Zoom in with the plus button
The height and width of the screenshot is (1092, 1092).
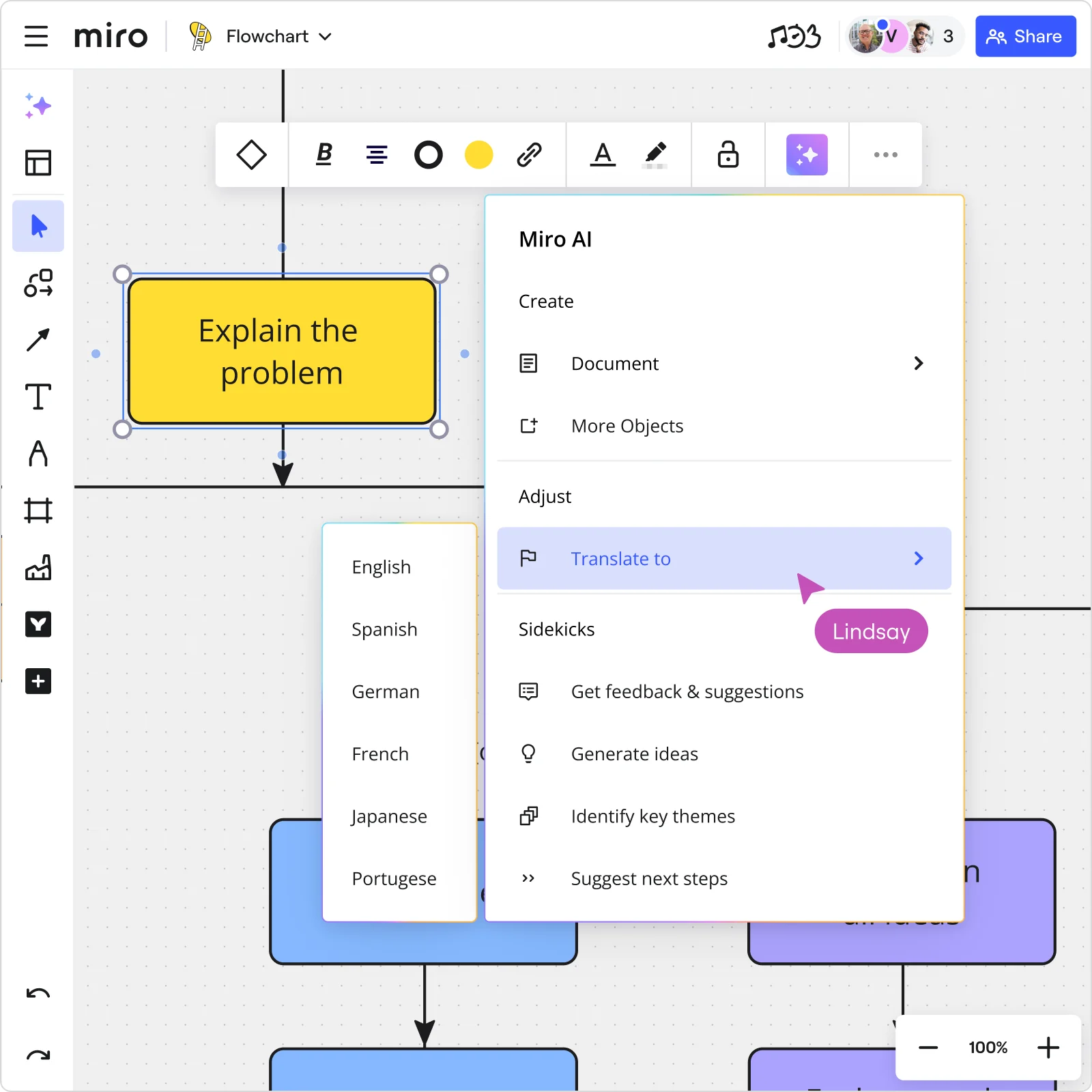(1048, 1048)
